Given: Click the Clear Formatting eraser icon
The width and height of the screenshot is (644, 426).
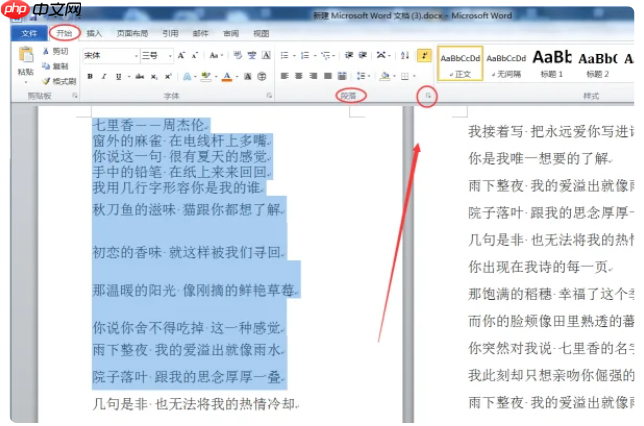Looking at the screenshot, I should pyautogui.click(x=238, y=55).
